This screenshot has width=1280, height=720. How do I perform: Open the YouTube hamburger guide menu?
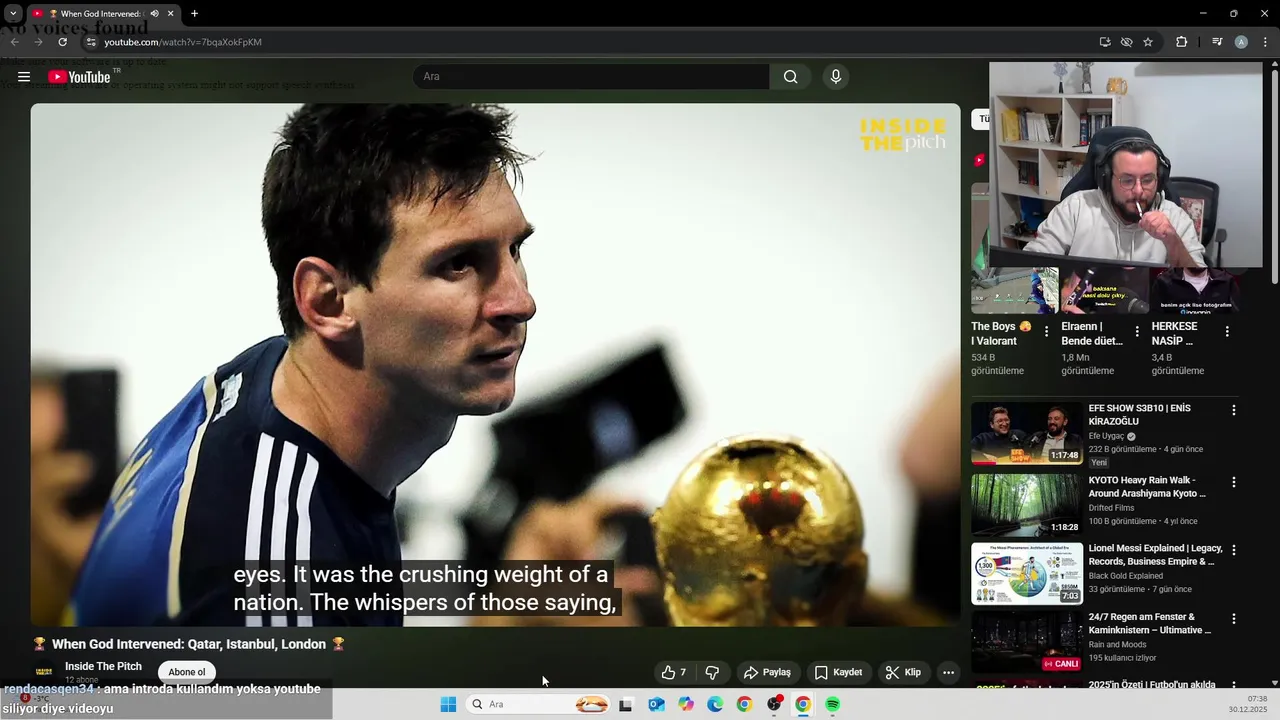(24, 77)
